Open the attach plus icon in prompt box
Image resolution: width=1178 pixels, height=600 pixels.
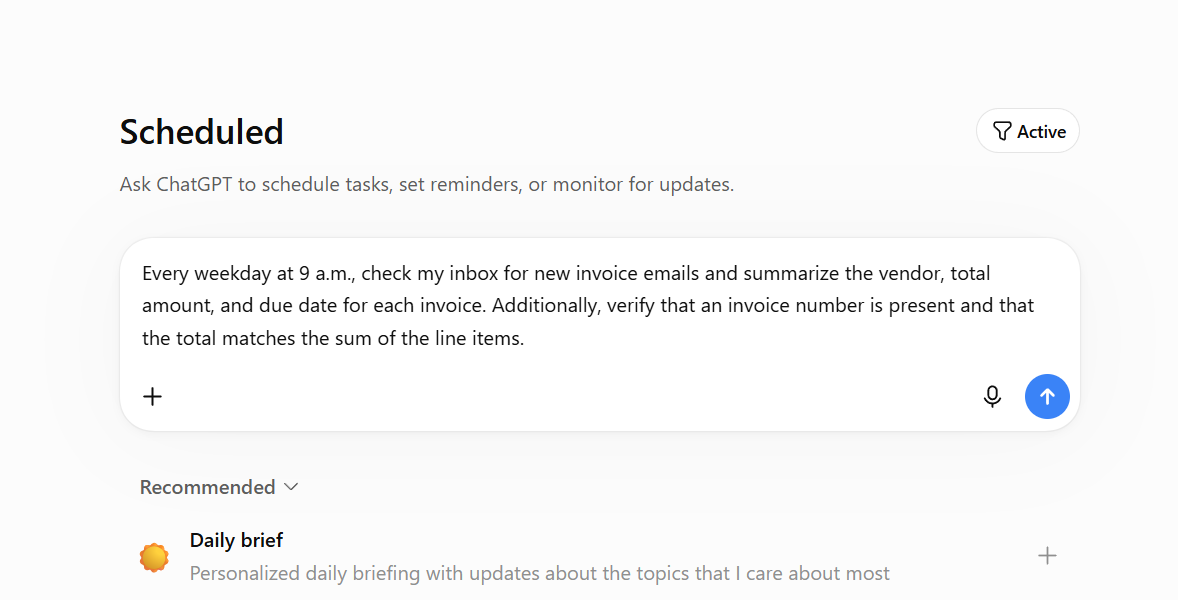(x=153, y=396)
